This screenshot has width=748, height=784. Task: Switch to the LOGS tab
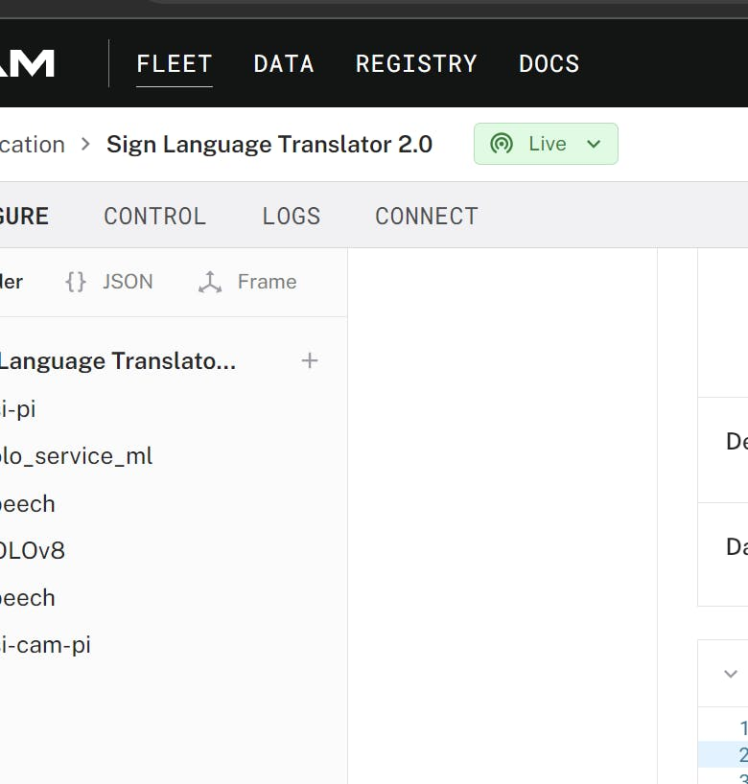291,216
